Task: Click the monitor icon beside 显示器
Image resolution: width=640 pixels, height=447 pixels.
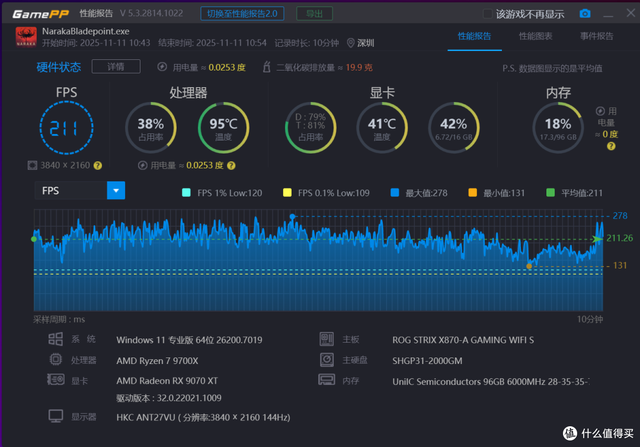Action: point(56,416)
